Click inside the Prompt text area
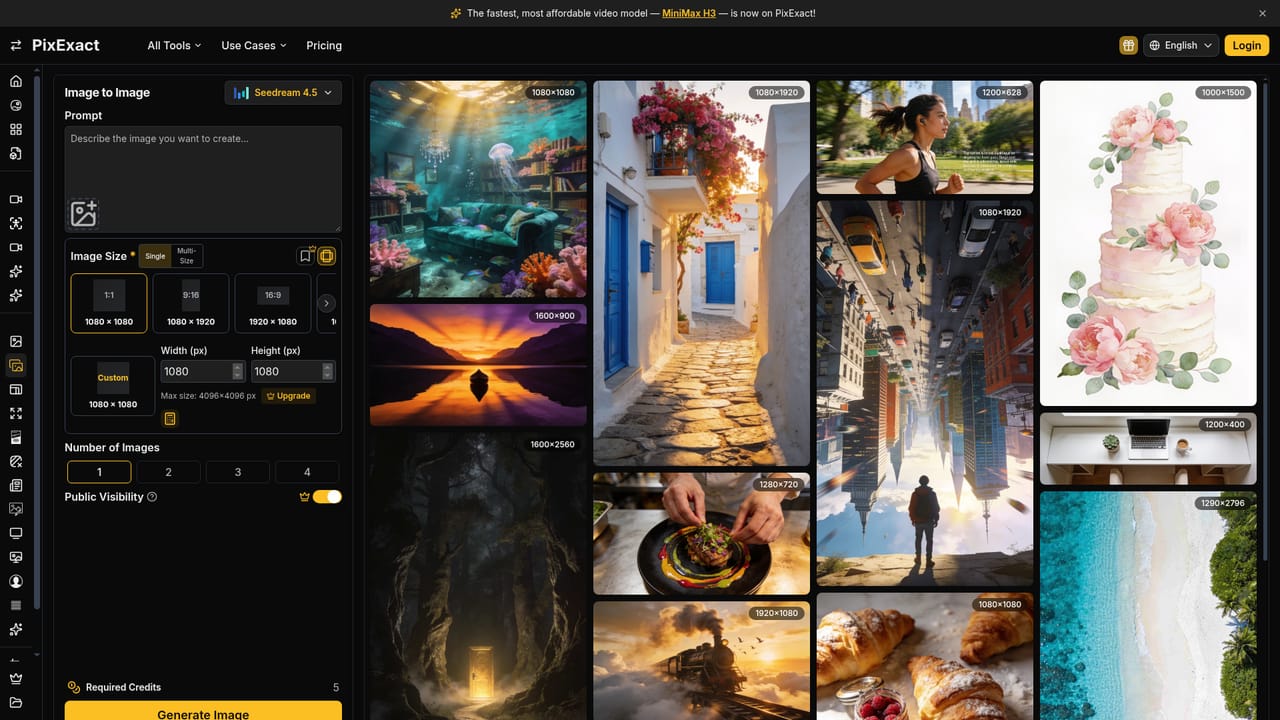This screenshot has height=720, width=1280. [203, 180]
